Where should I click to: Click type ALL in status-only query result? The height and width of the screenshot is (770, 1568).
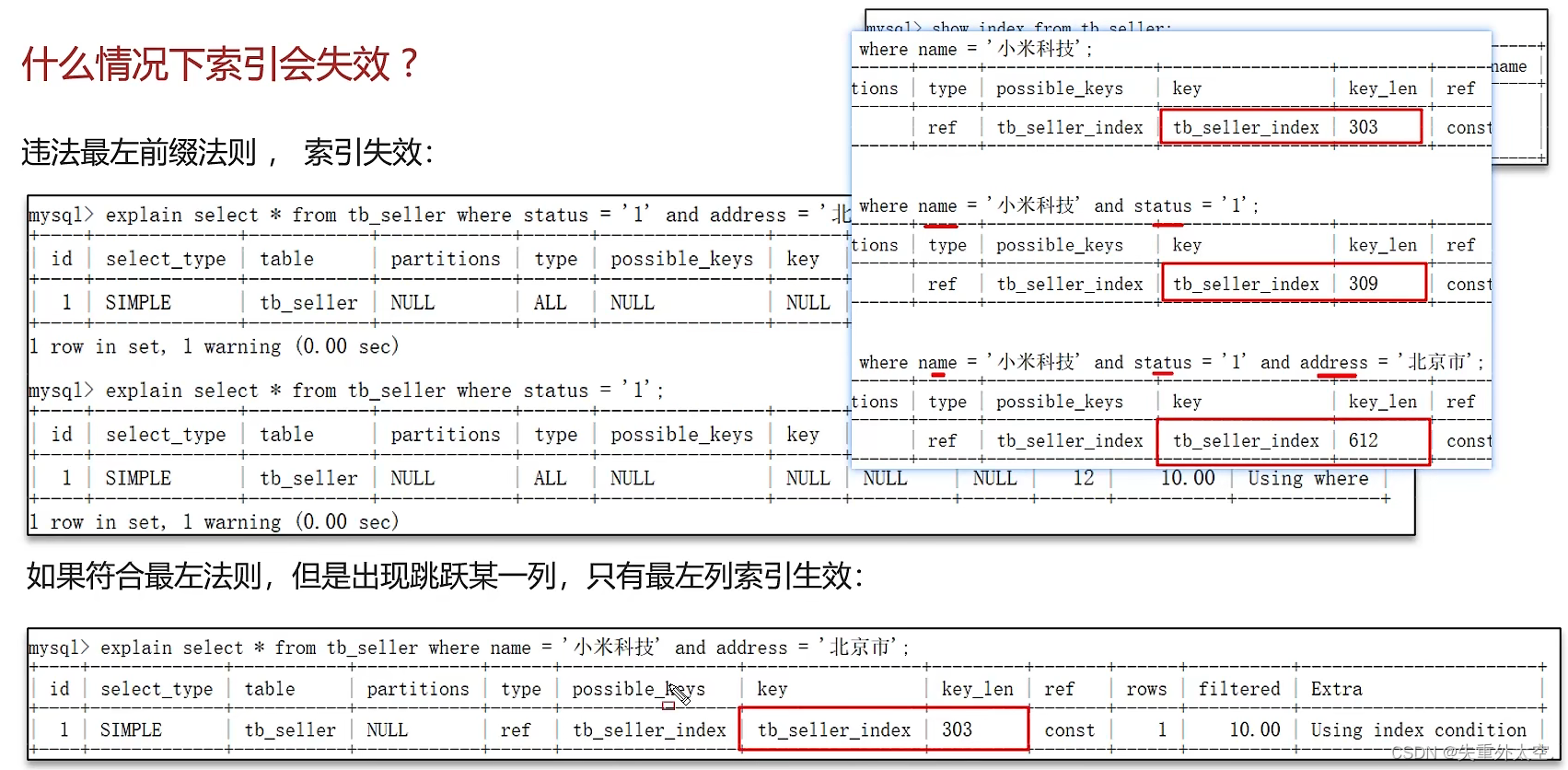coord(550,478)
